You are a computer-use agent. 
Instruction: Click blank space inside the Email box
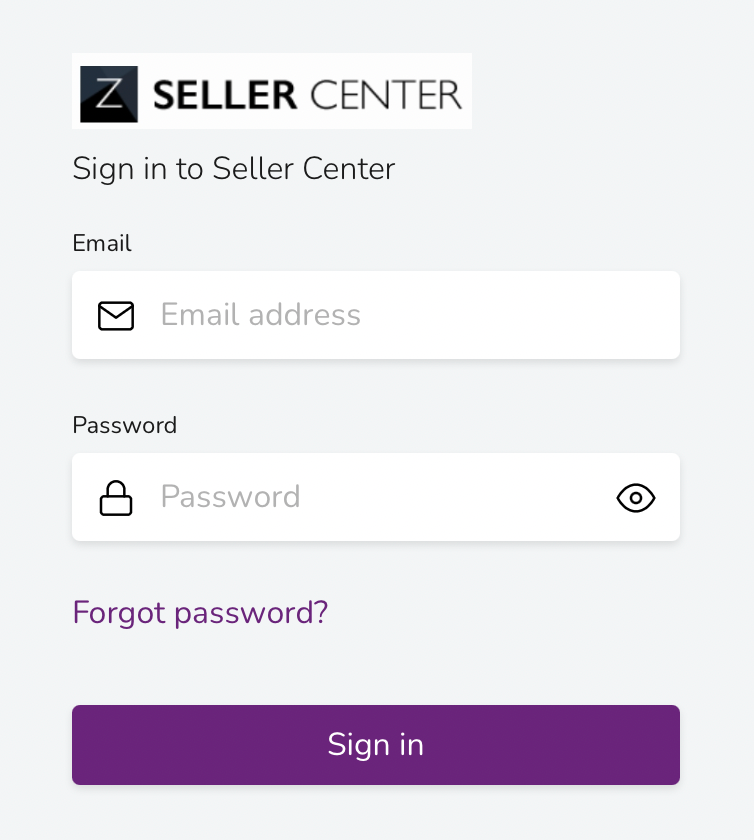point(520,316)
